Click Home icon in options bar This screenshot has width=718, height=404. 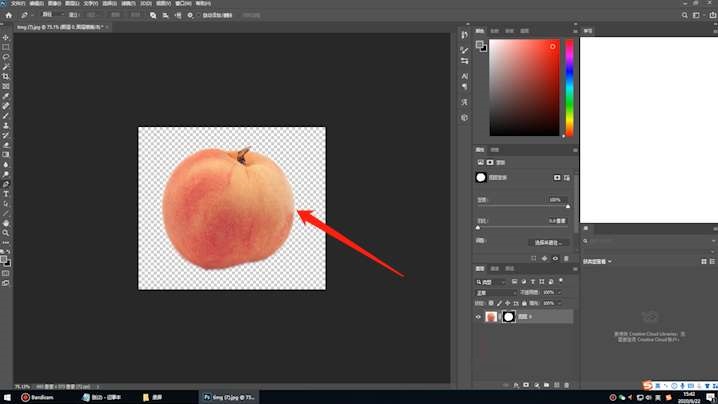[x=9, y=15]
